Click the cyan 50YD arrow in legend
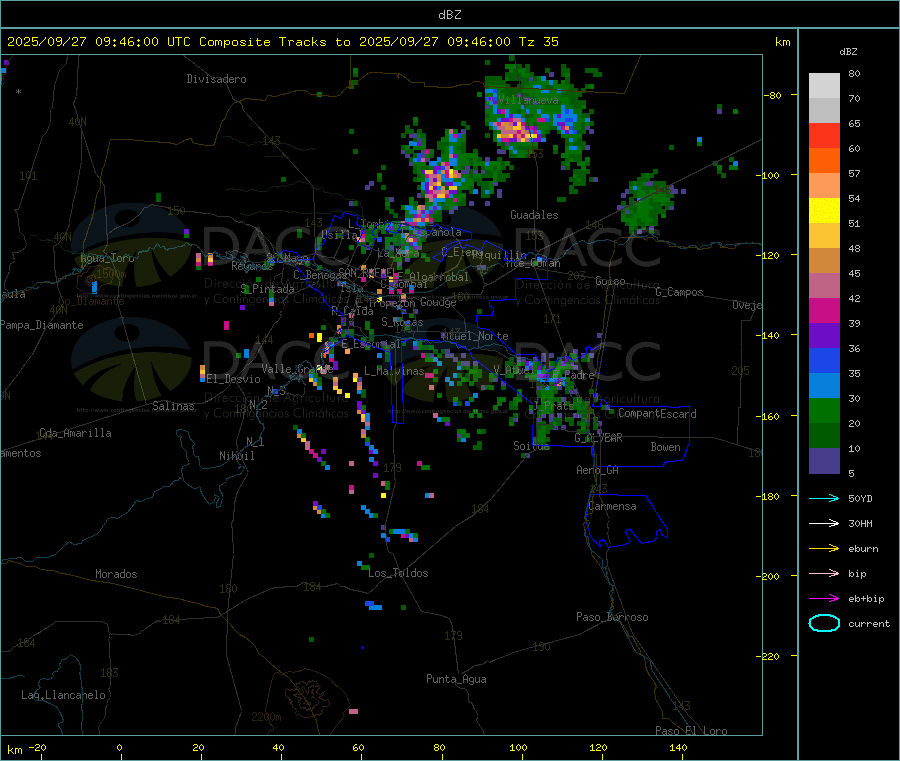 [824, 498]
